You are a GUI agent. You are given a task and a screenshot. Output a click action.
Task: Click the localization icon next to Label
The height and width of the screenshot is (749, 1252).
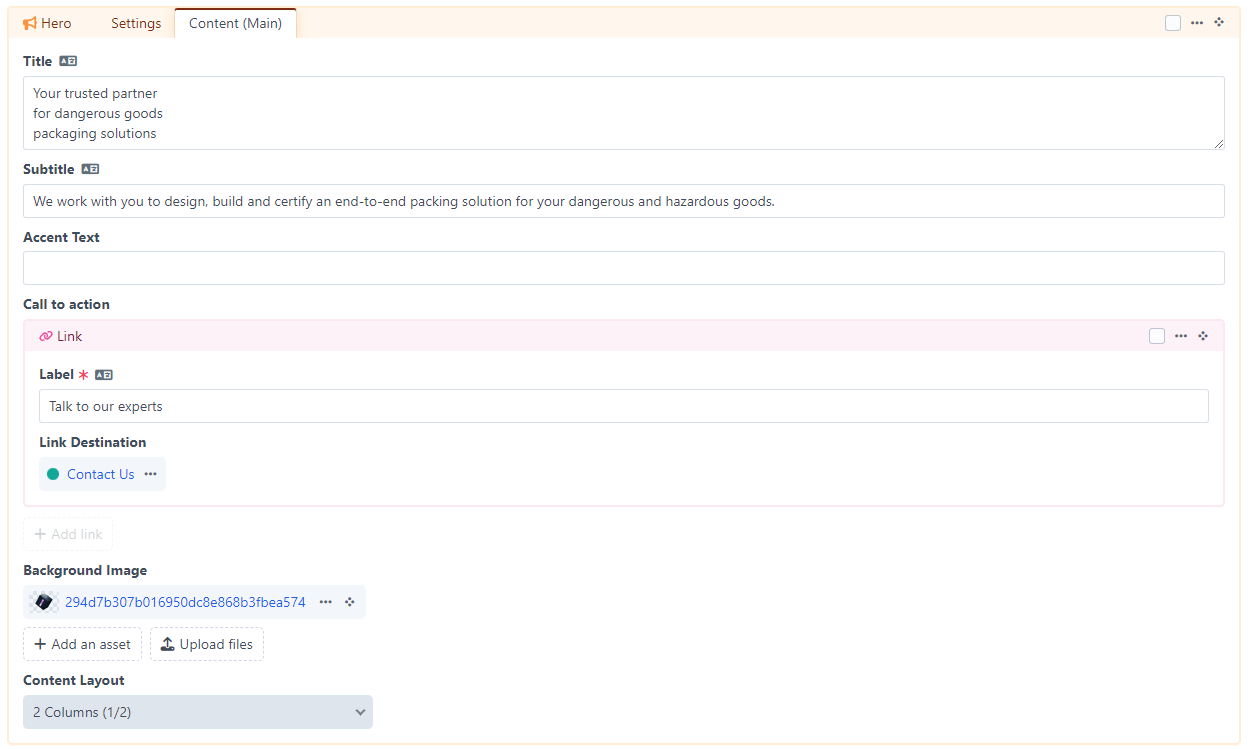point(104,375)
